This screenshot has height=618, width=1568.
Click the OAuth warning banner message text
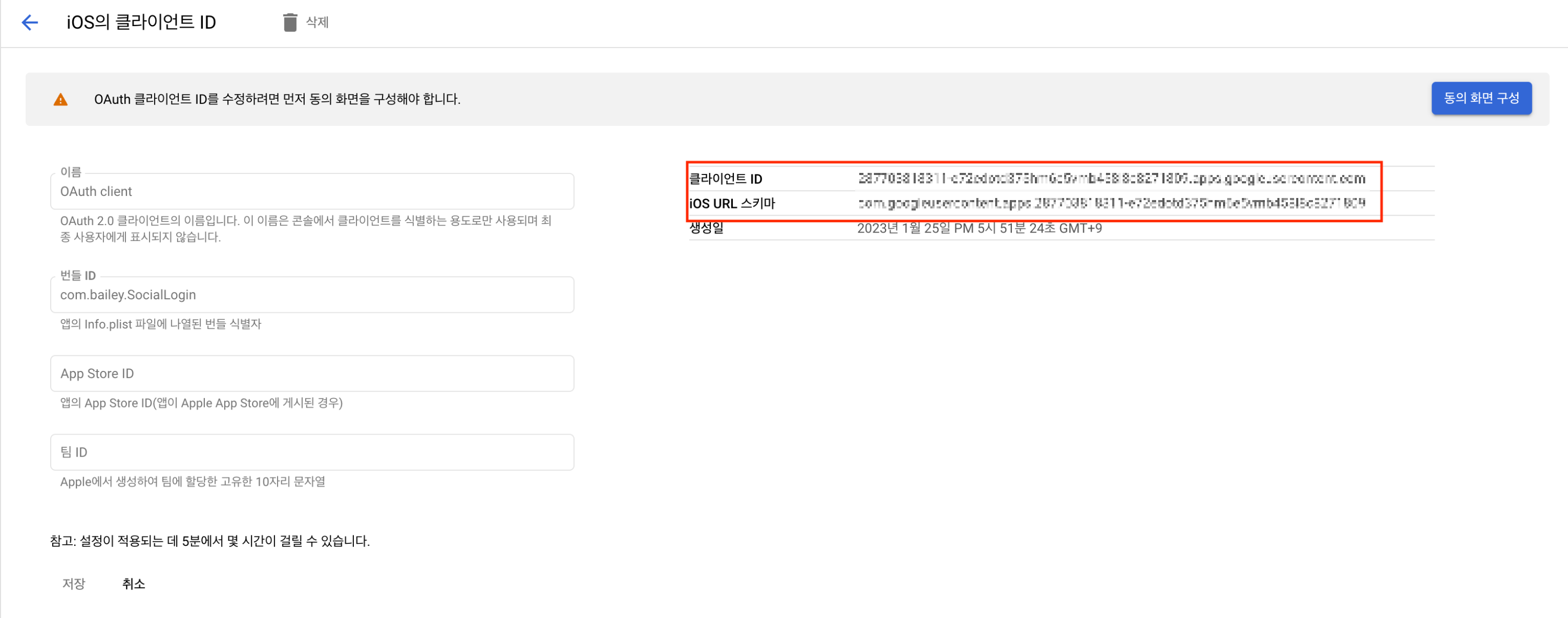(277, 99)
